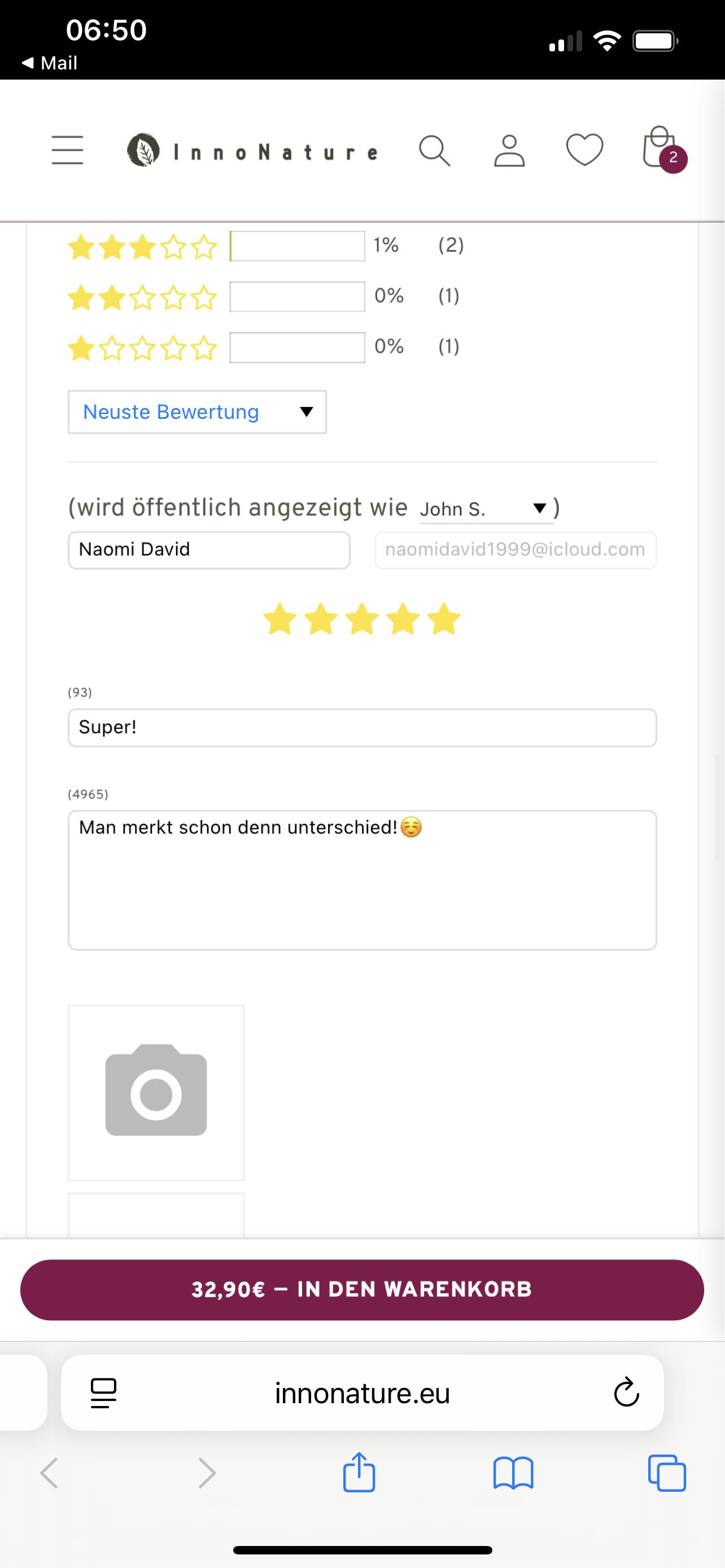
Task: Expand the John S. display name dropdown
Action: [487, 508]
